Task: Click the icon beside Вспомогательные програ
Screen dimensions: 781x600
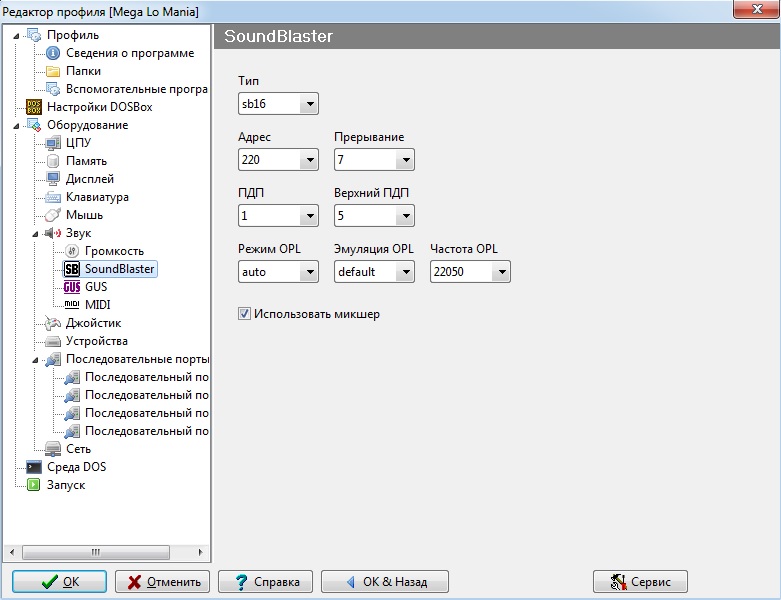Action: (x=53, y=89)
